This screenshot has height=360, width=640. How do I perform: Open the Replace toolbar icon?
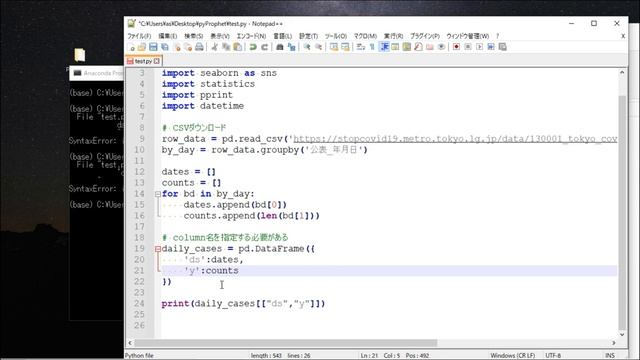point(291,47)
